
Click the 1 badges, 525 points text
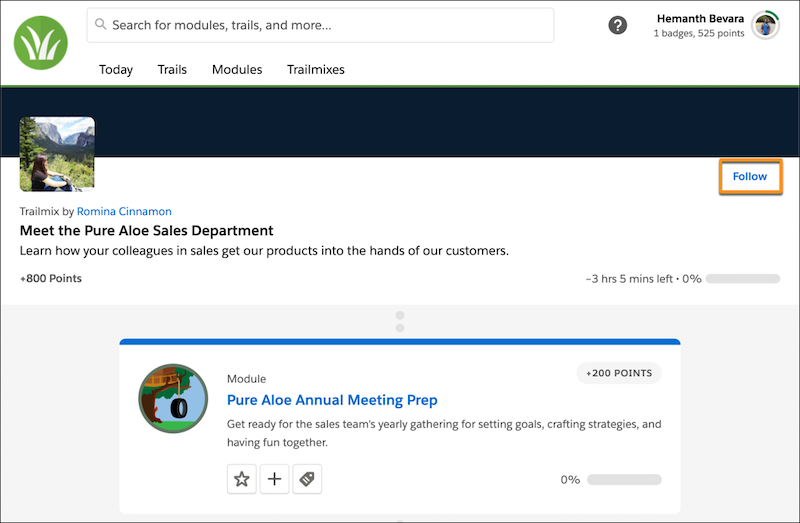pos(699,33)
